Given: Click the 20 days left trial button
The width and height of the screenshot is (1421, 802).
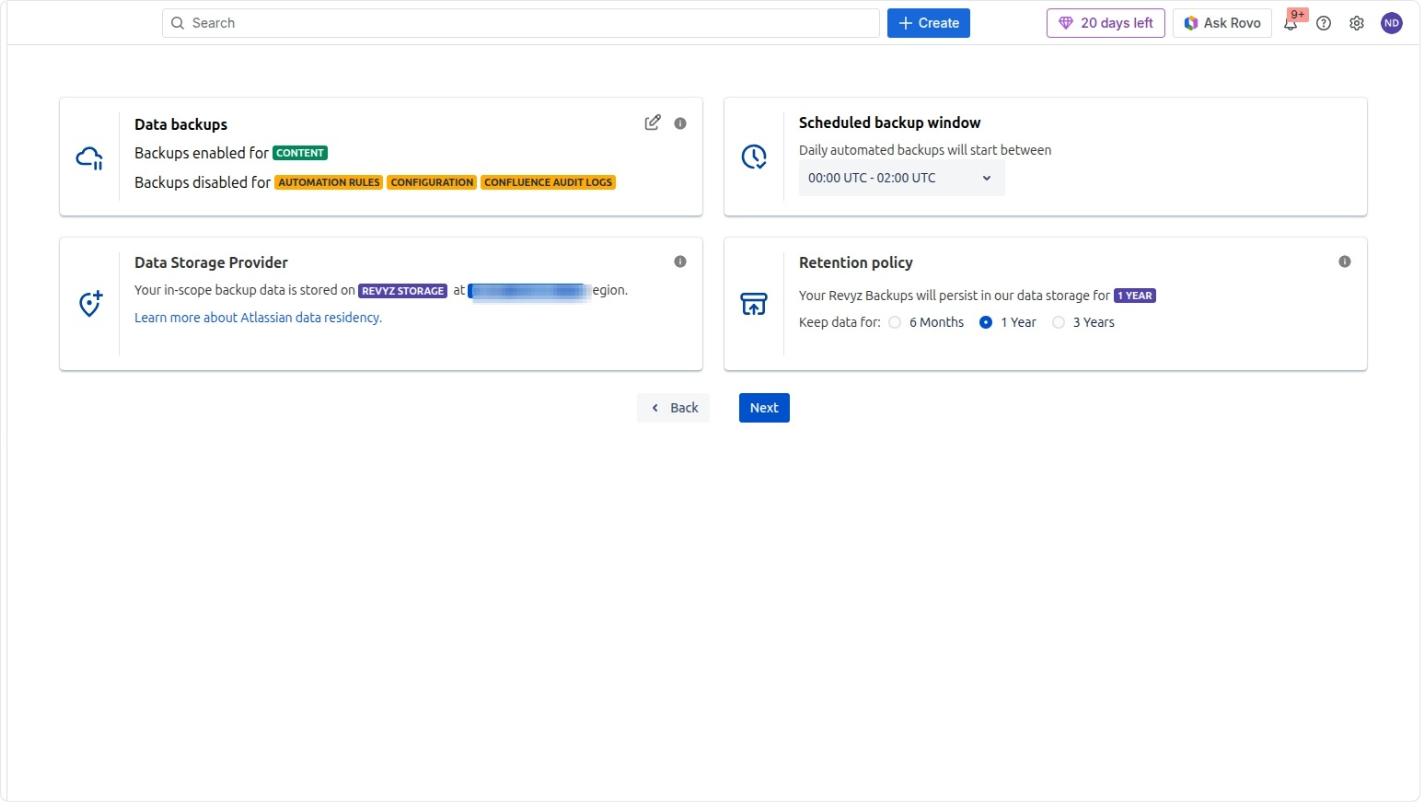Looking at the screenshot, I should point(1105,23).
